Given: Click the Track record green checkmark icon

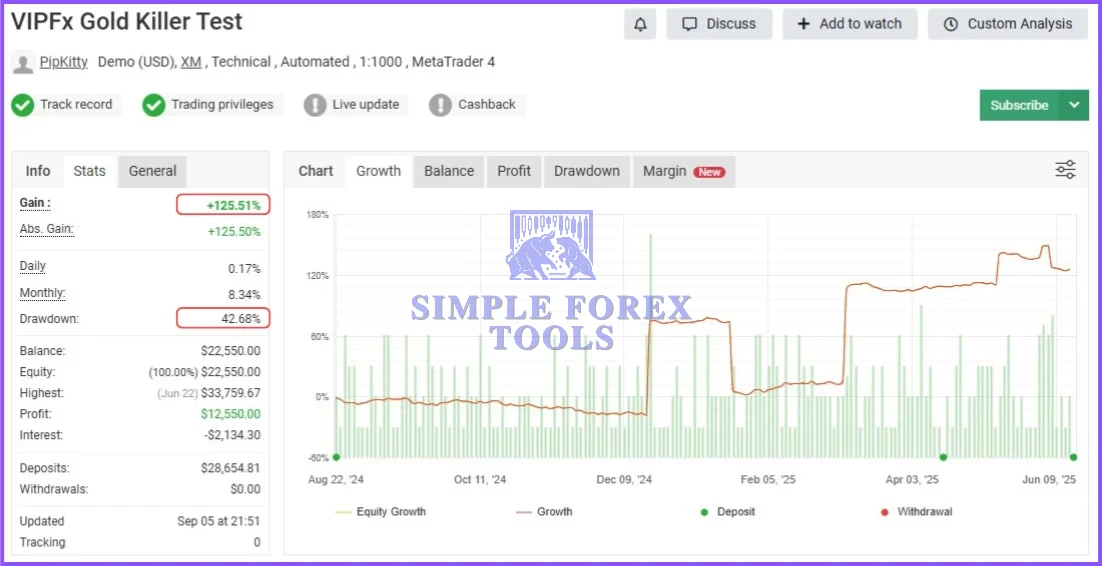Looking at the screenshot, I should coord(23,105).
